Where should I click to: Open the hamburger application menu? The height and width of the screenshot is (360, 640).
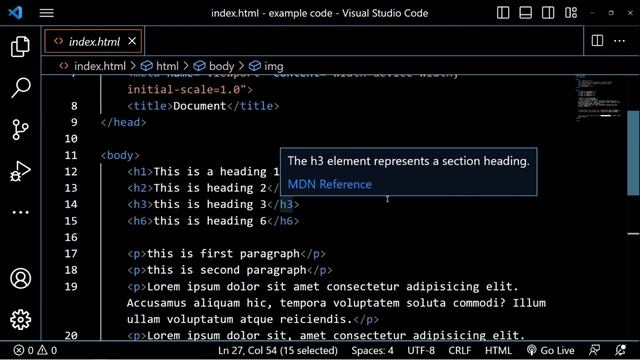(47, 13)
